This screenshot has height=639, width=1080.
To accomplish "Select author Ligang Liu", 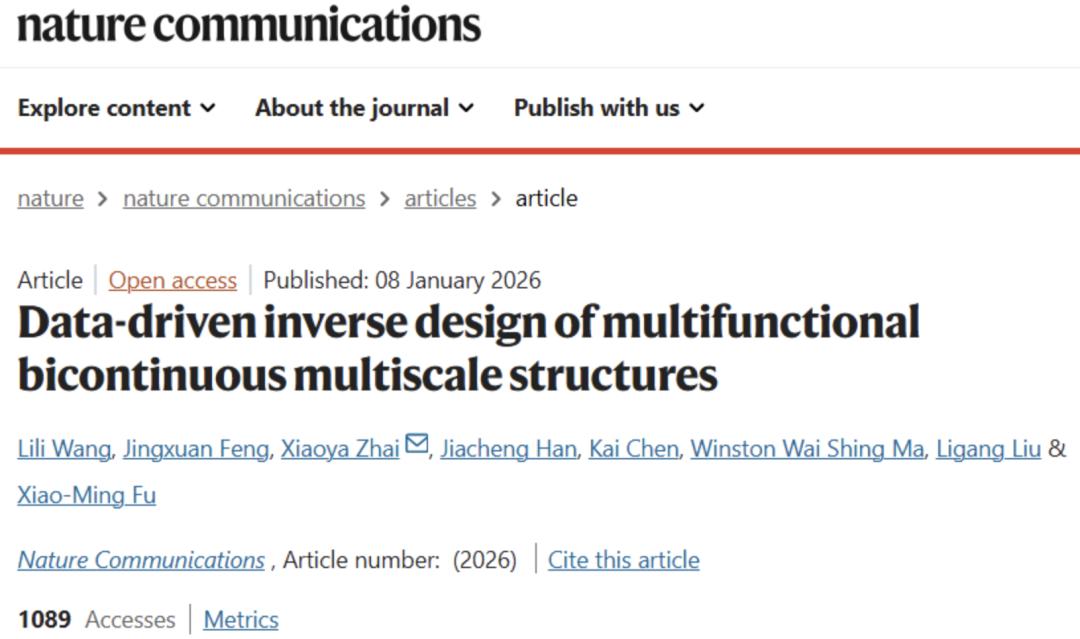I will coord(988,449).
